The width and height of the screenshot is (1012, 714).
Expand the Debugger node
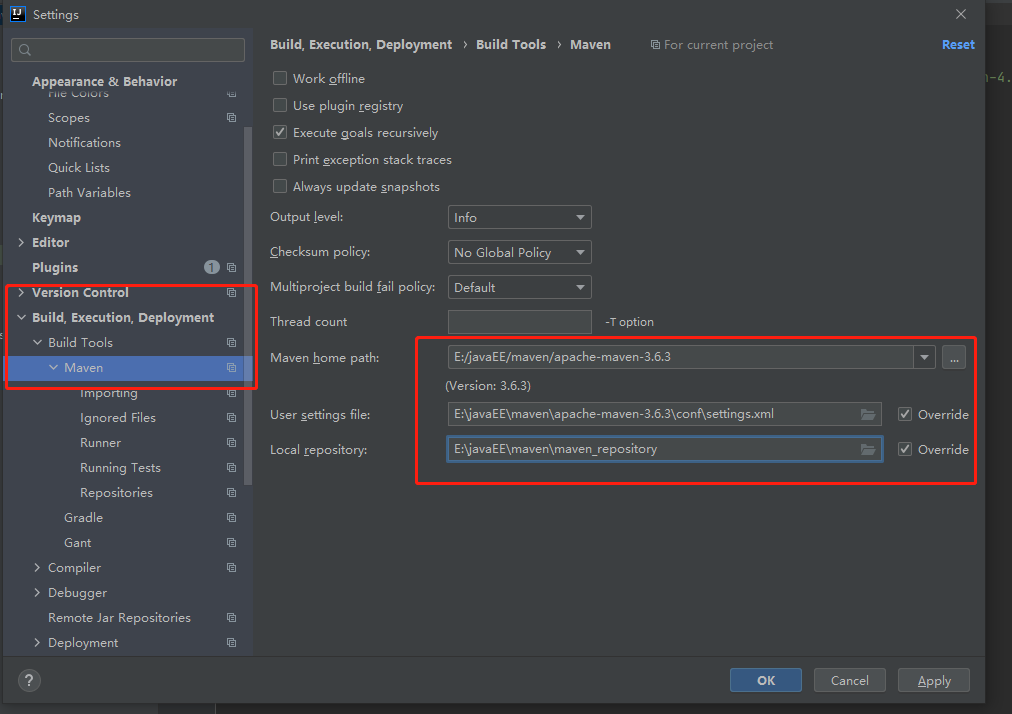pyautogui.click(x=37, y=593)
